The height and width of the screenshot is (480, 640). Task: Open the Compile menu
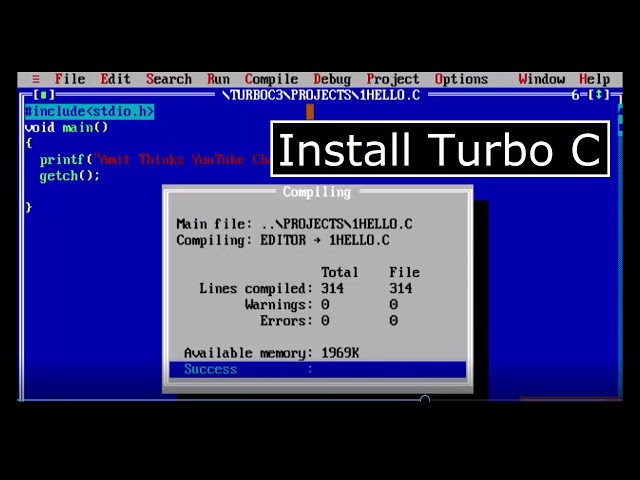point(271,79)
